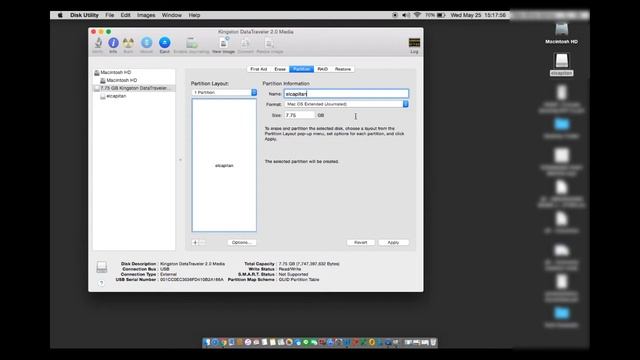Open the Disk Utility menu
The width and height of the screenshot is (640, 360).
coord(84,15)
